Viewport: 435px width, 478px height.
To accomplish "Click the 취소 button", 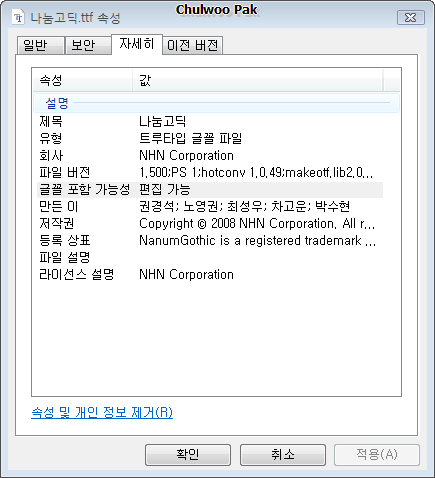I will click(x=283, y=455).
